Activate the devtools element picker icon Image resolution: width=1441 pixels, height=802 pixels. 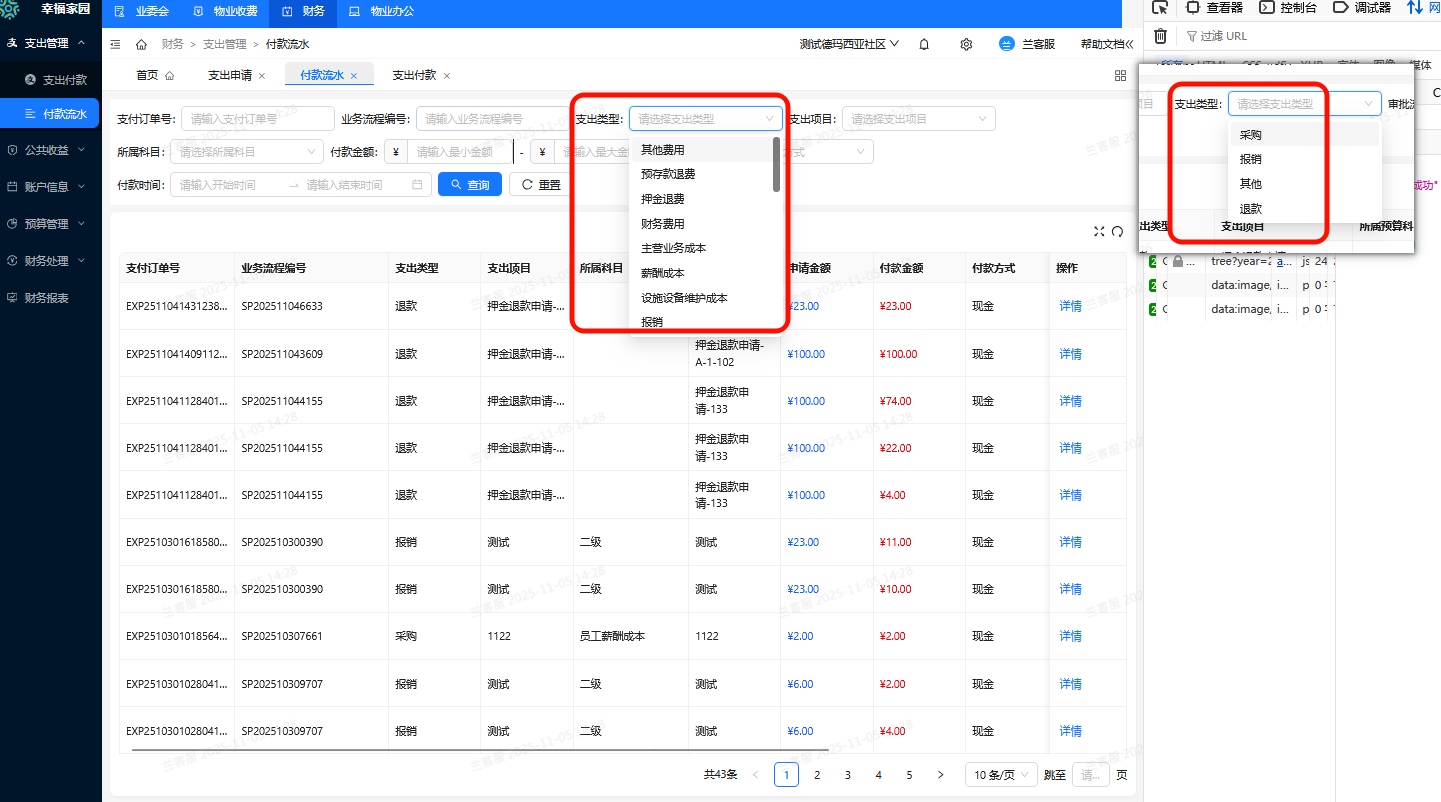1160,7
